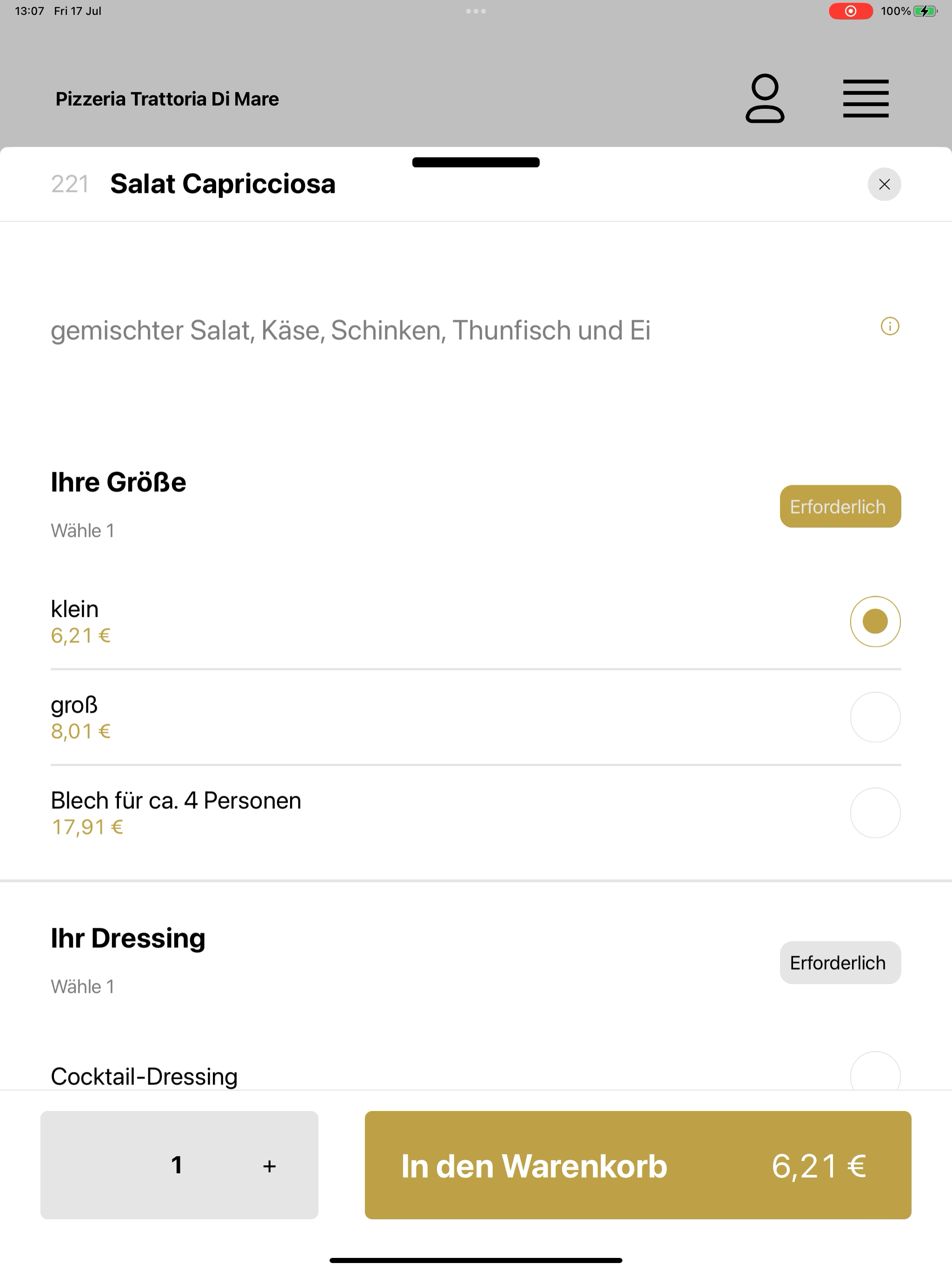The height and width of the screenshot is (1270, 952).
Task: Tap the dish description text
Action: [x=350, y=330]
